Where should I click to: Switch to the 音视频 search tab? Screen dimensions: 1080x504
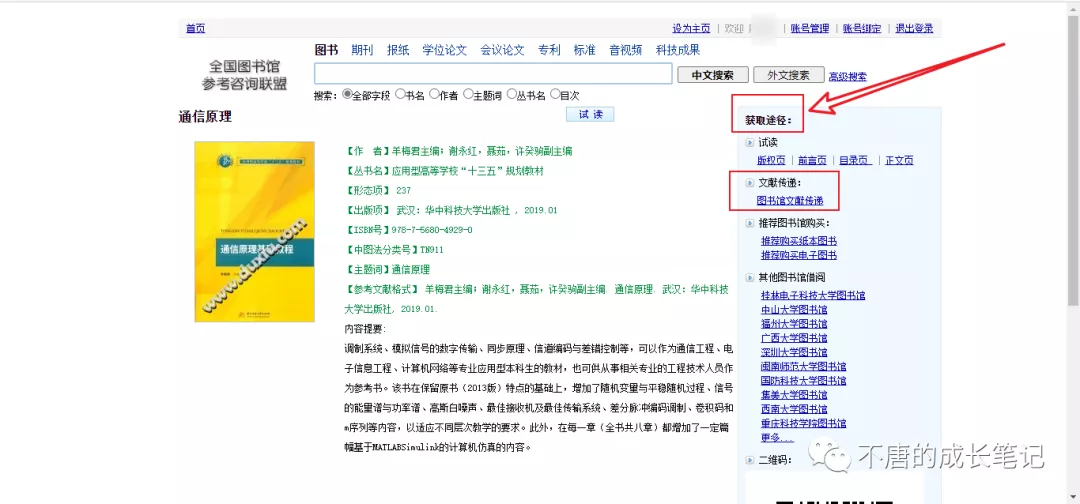pos(626,50)
